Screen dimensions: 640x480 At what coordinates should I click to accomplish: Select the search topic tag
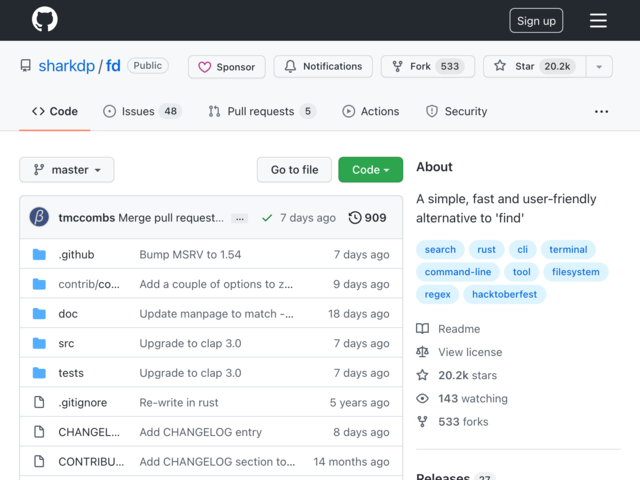tap(440, 249)
